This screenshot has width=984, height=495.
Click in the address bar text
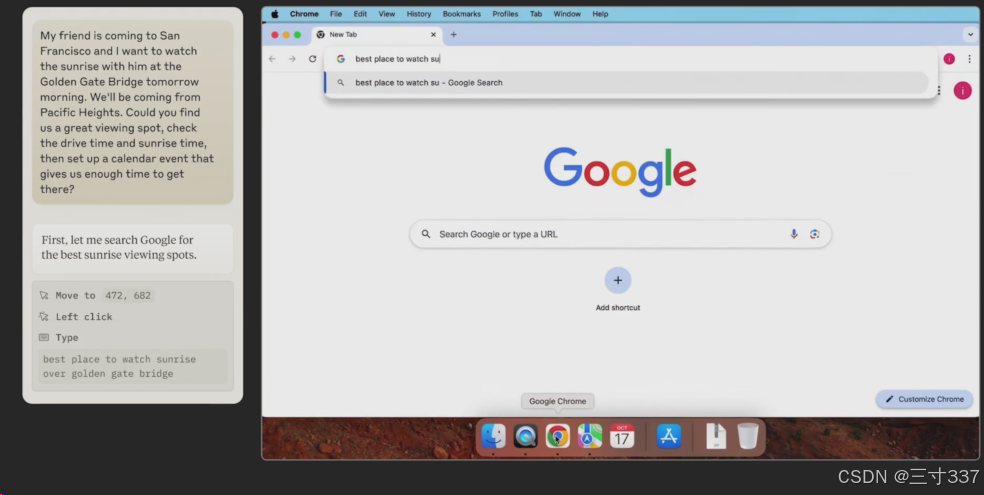point(397,59)
